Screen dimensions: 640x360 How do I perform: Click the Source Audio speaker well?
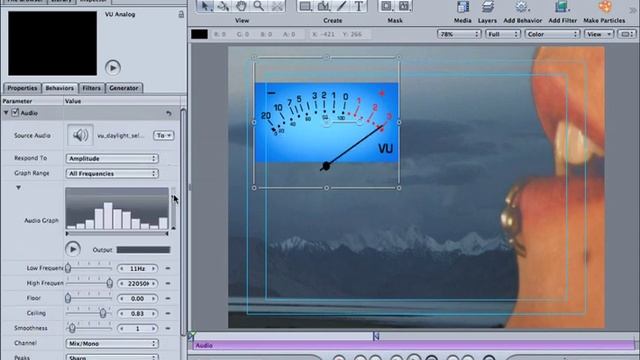pyautogui.click(x=80, y=135)
